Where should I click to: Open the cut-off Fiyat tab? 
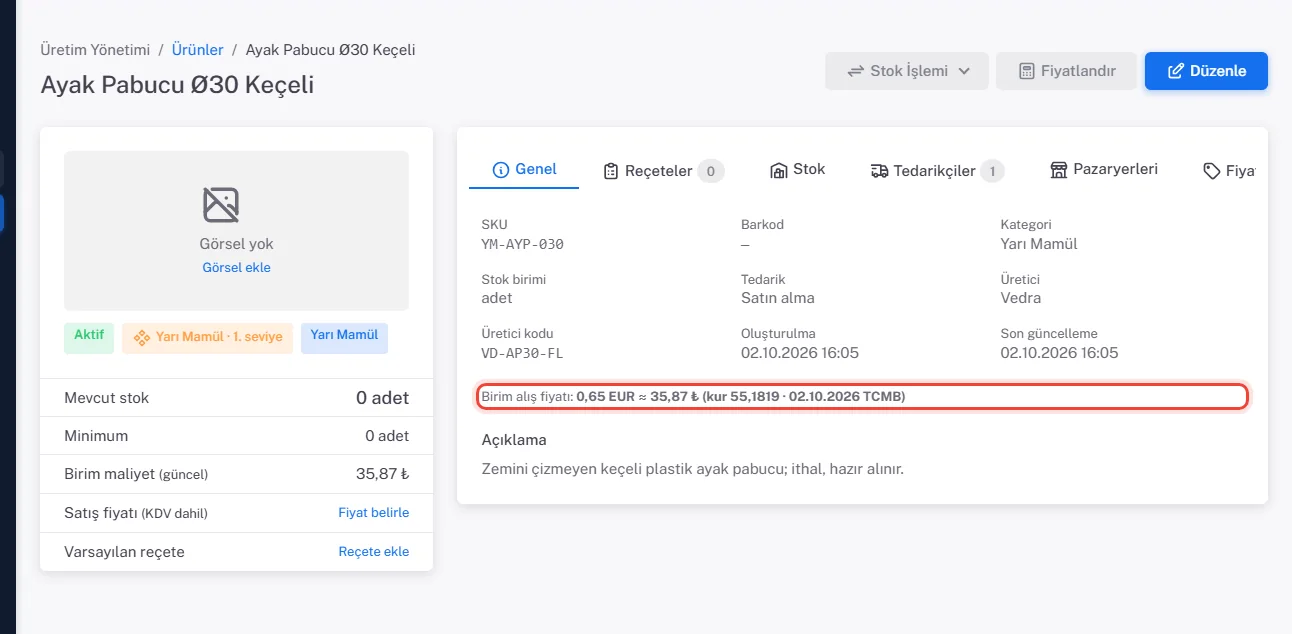pyautogui.click(x=1229, y=171)
